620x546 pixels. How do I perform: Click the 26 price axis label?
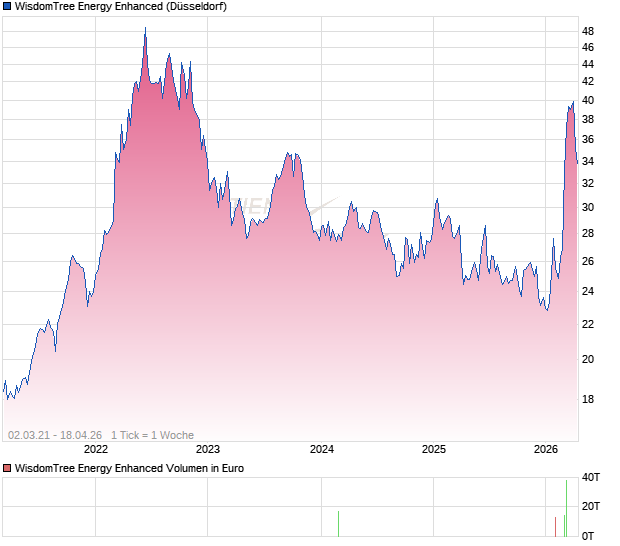[588, 261]
